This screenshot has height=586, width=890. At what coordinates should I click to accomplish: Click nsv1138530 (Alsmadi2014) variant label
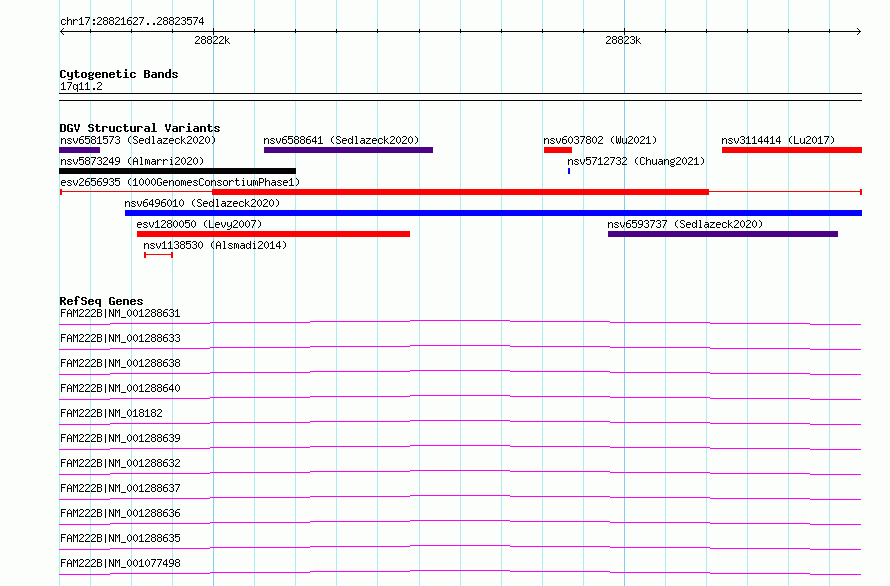215,245
